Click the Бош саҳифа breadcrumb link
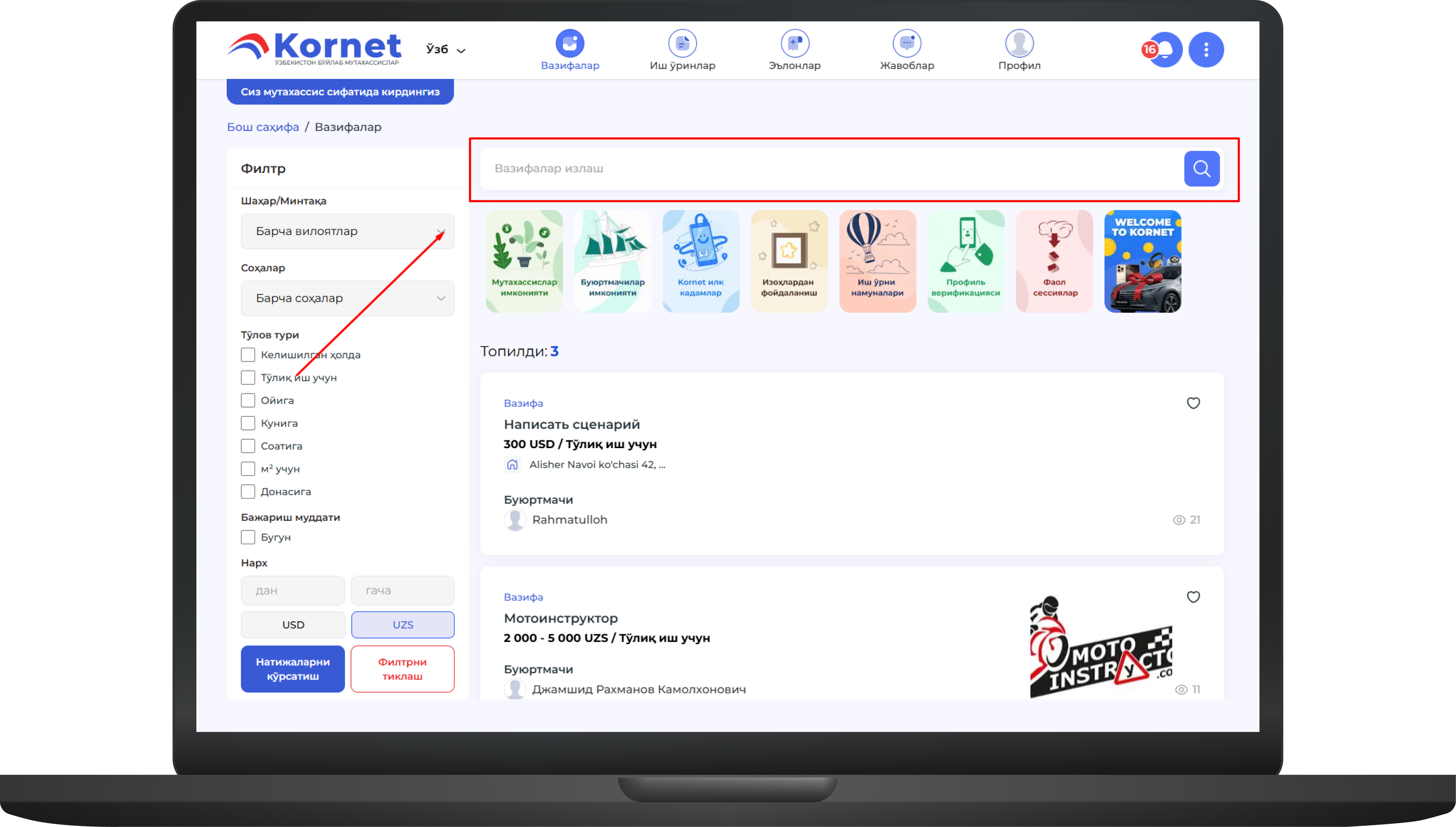Viewport: 1456px width, 827px height. [262, 127]
